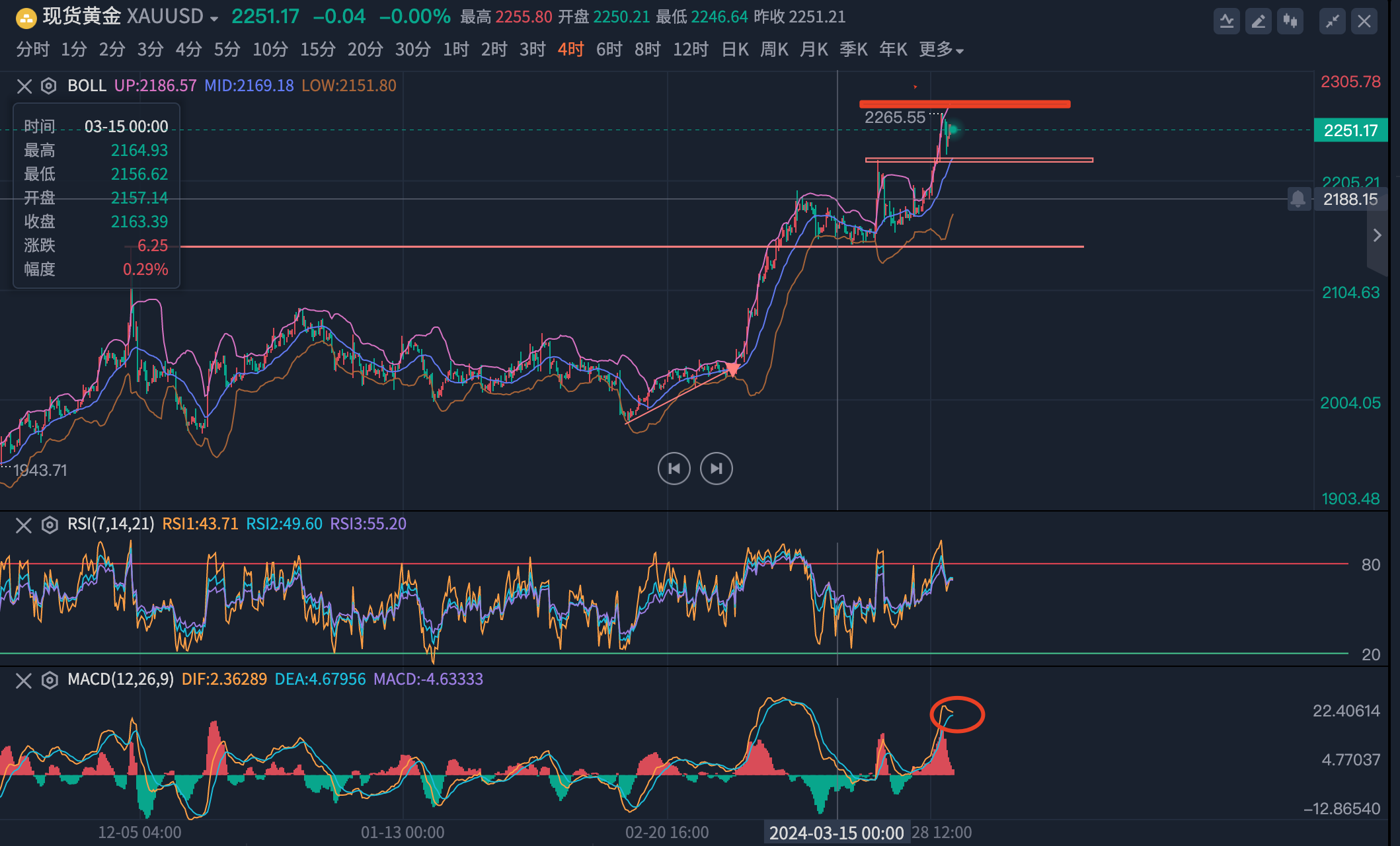Remove the MACD indicator with its X
The image size is (1400, 846).
click(x=24, y=681)
